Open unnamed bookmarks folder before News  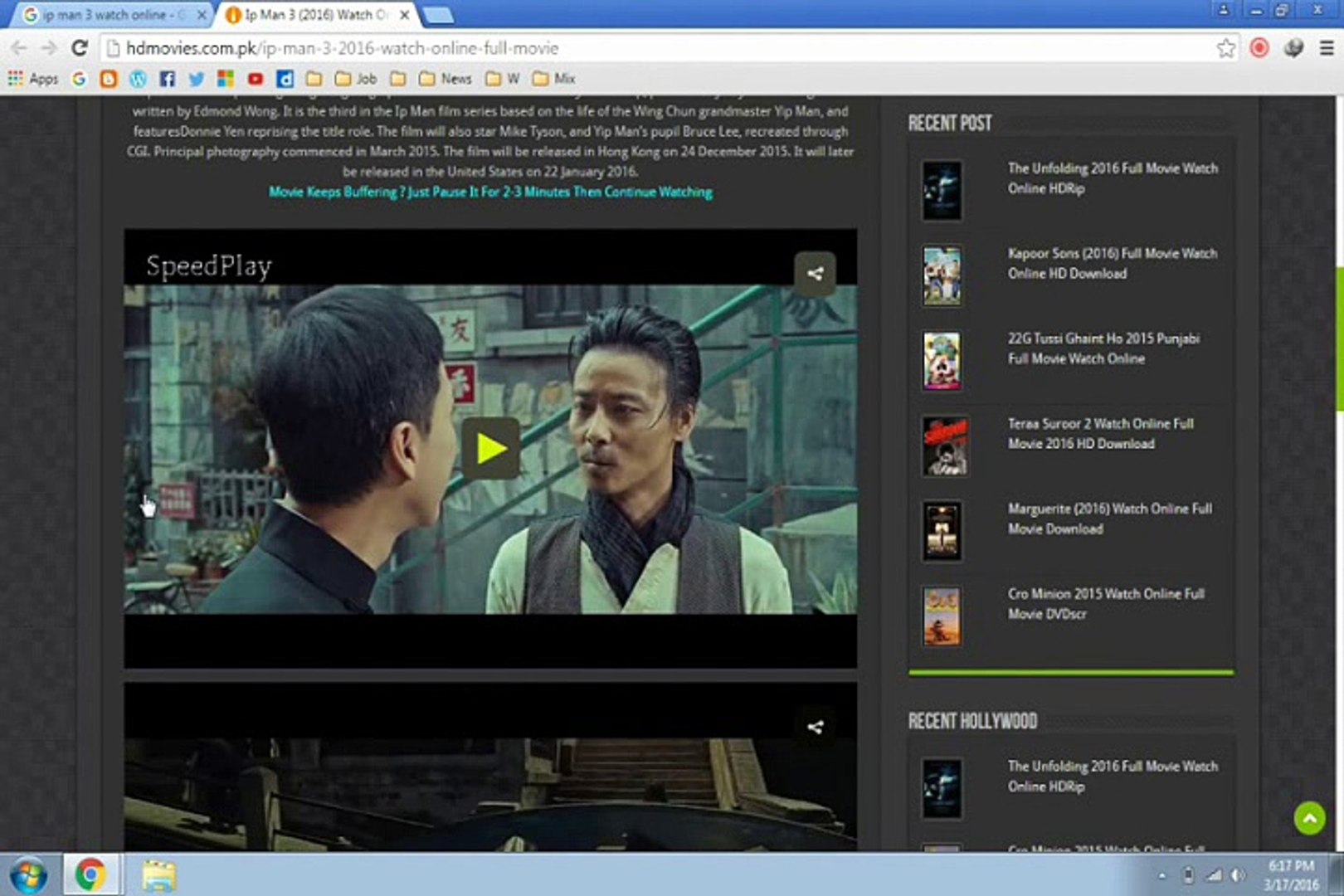[x=398, y=79]
